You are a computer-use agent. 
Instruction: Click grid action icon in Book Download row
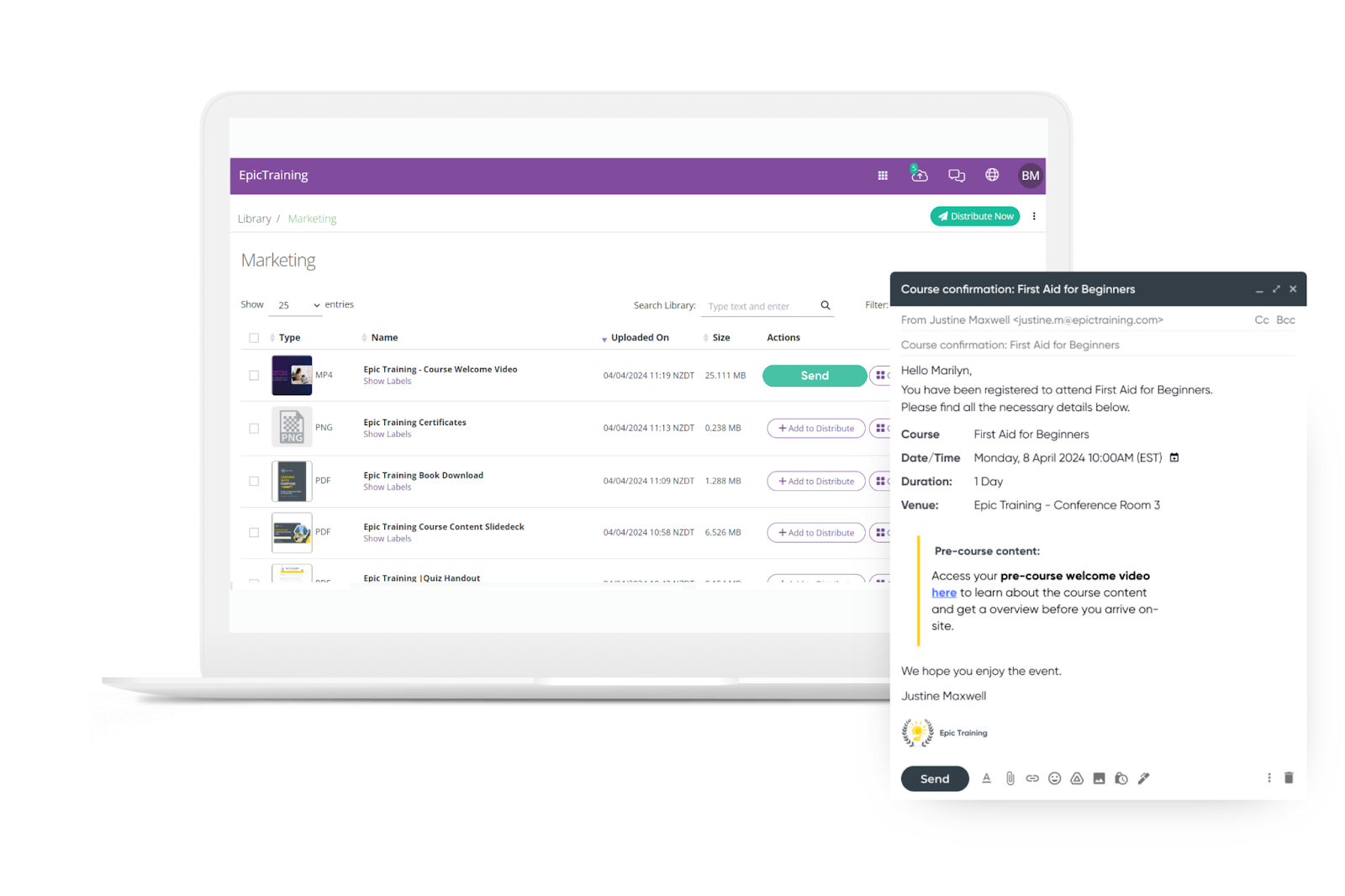879,481
